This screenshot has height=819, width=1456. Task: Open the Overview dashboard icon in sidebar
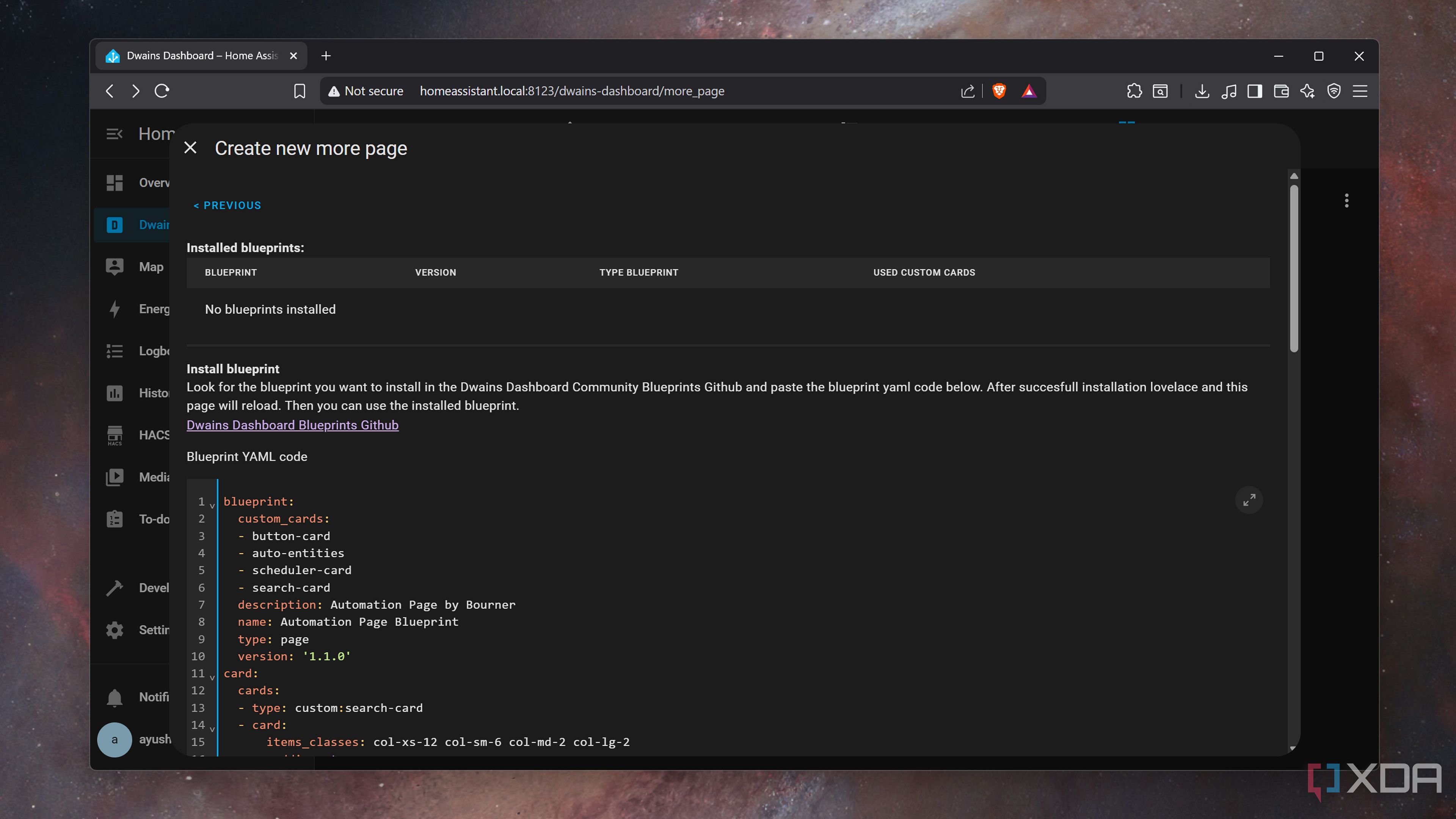pos(115,182)
